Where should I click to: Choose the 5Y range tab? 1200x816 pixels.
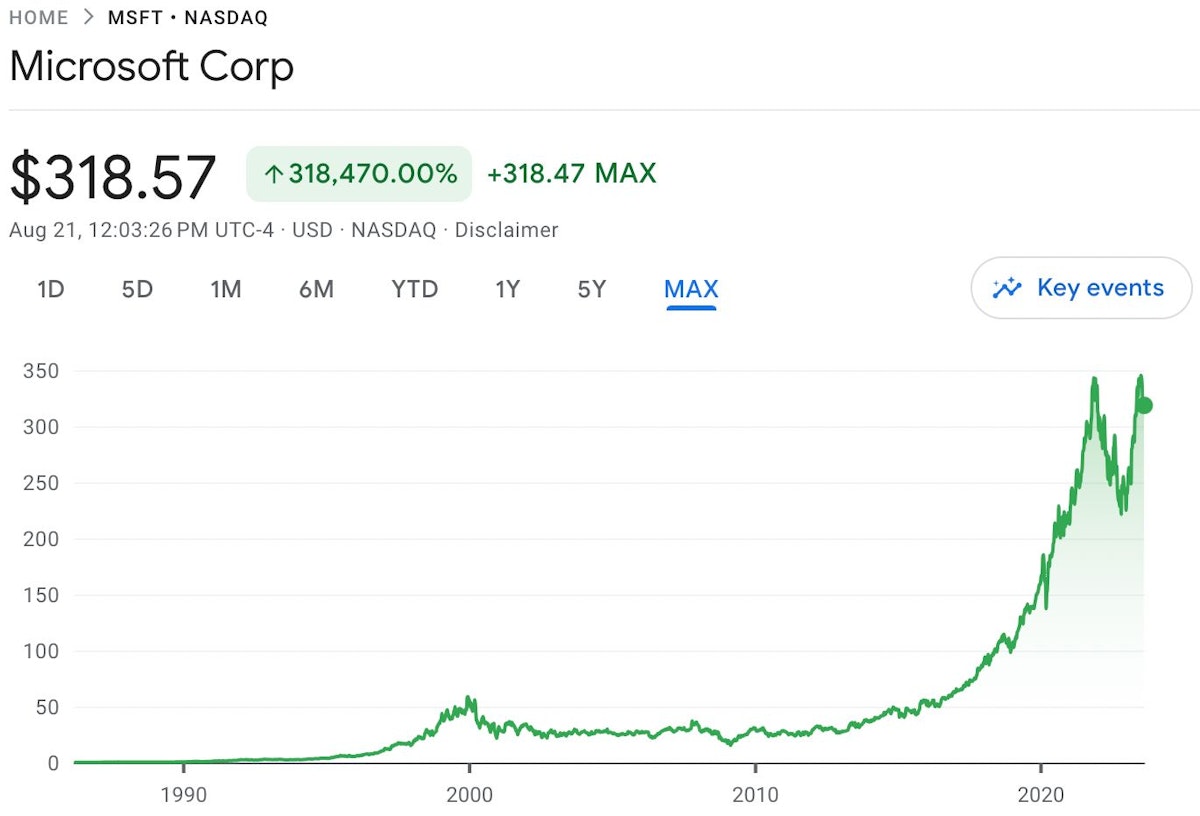coord(592,290)
